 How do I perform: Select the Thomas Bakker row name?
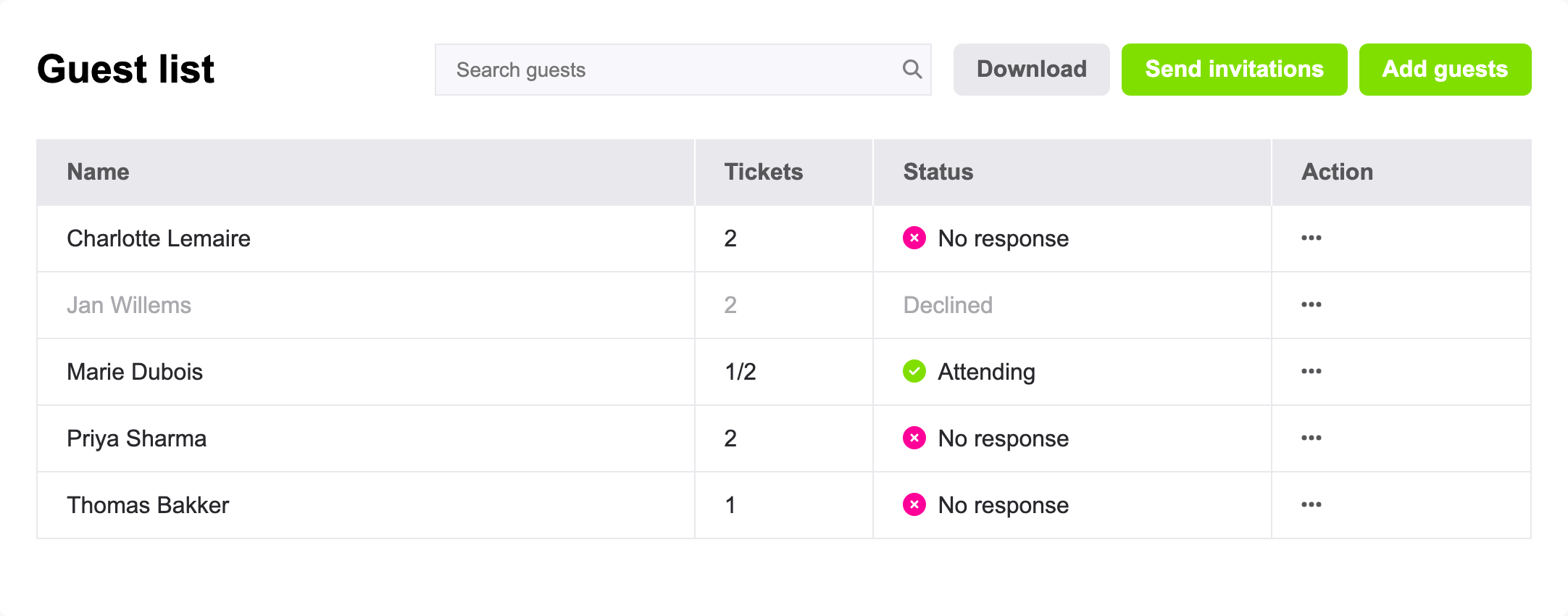pyautogui.click(x=148, y=505)
